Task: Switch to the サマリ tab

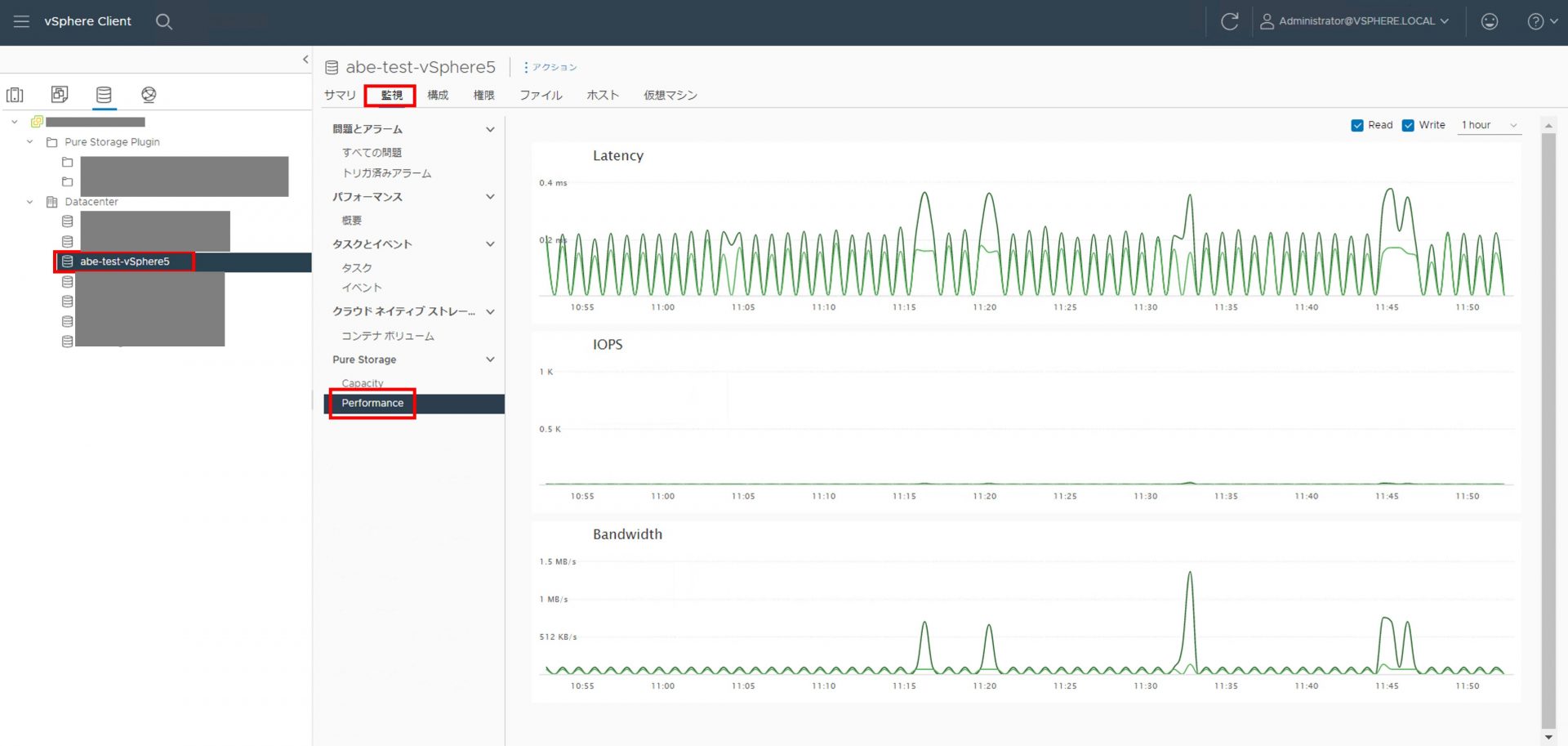Action: tap(340, 96)
